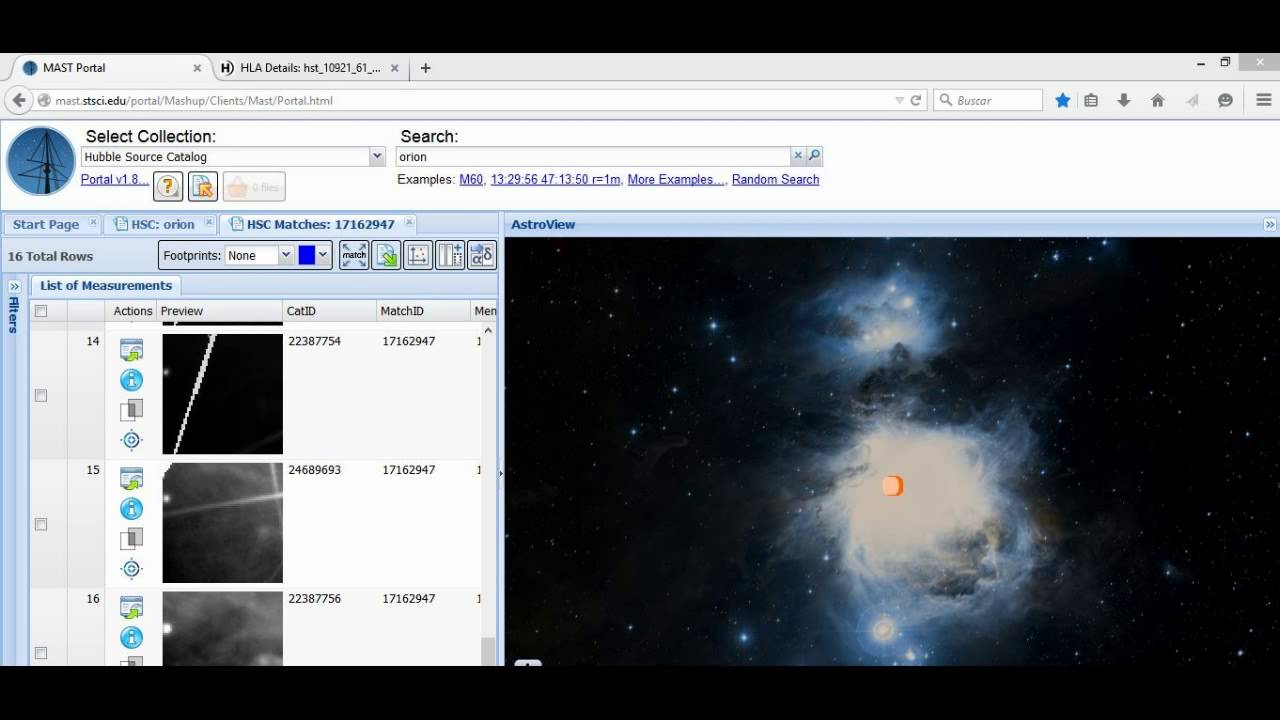Viewport: 1280px width, 720px height.
Task: Click the orion search input field
Action: tap(593, 156)
